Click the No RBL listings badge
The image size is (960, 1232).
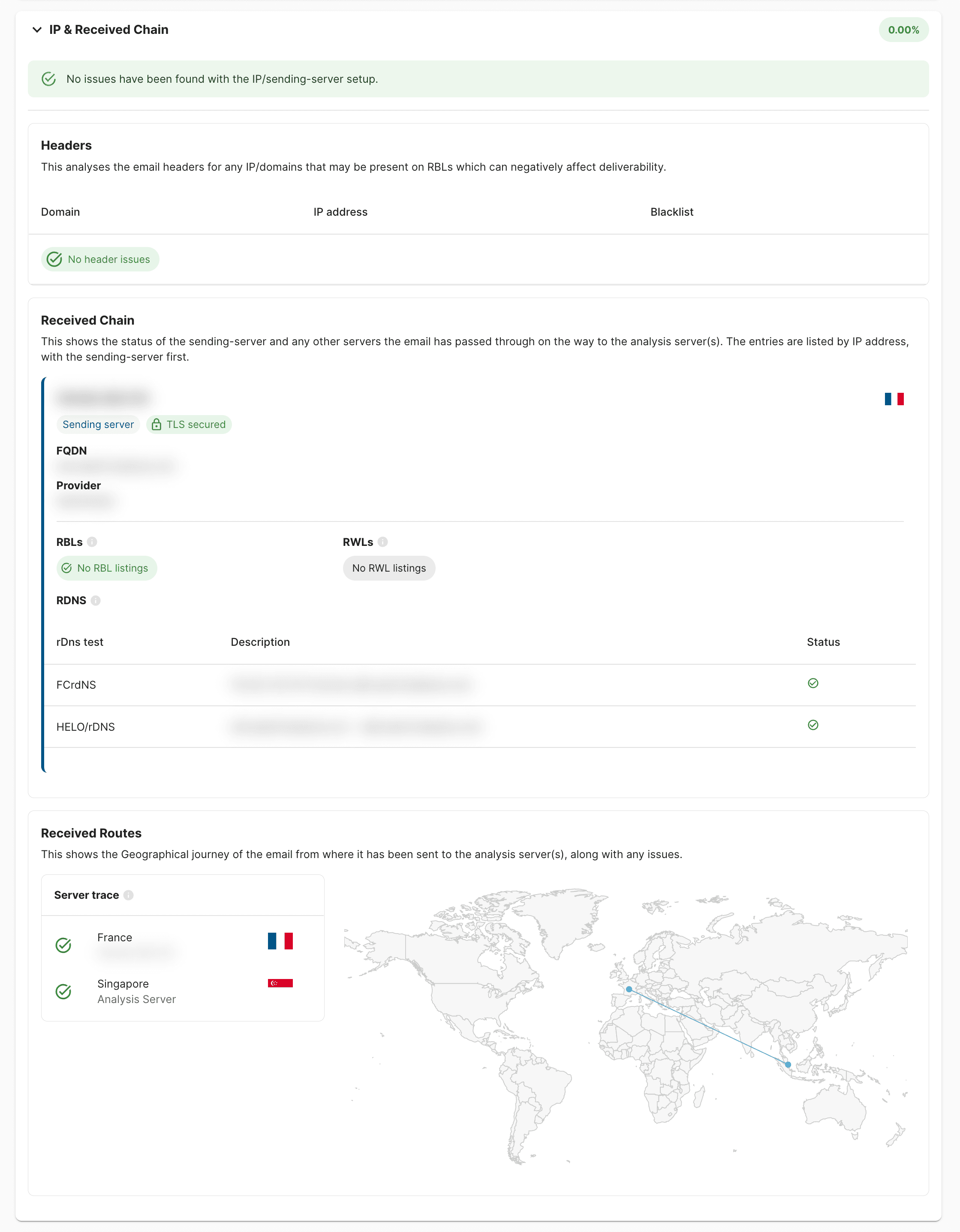click(x=107, y=568)
